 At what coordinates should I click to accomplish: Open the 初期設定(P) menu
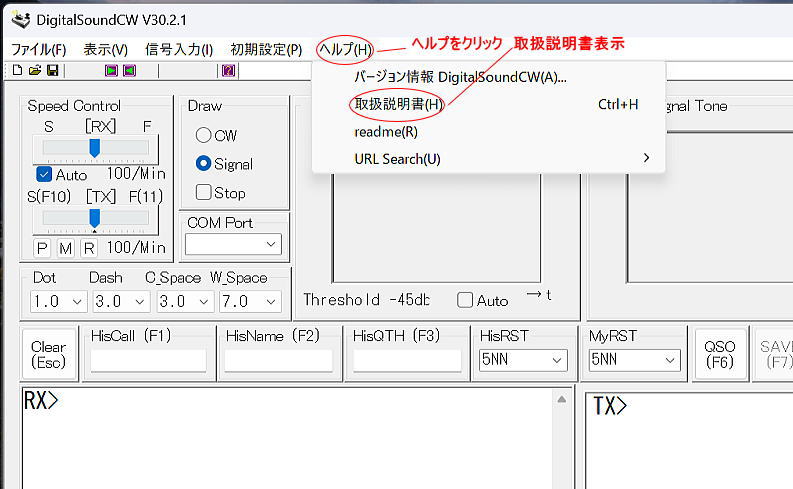tap(266, 50)
